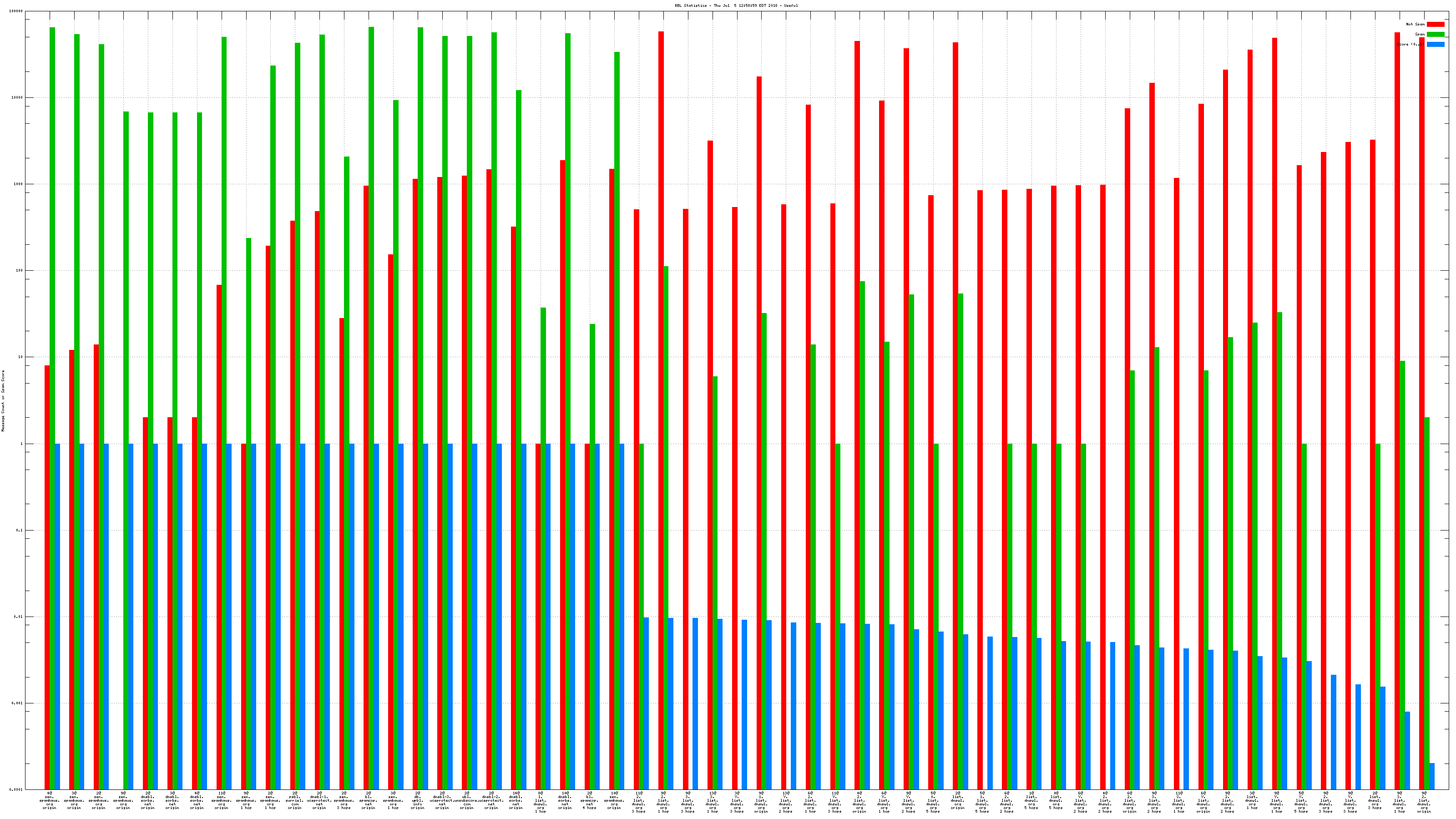
Task: Select the ubl.unsubscore.com origin x-axis label
Action: (x=466, y=800)
